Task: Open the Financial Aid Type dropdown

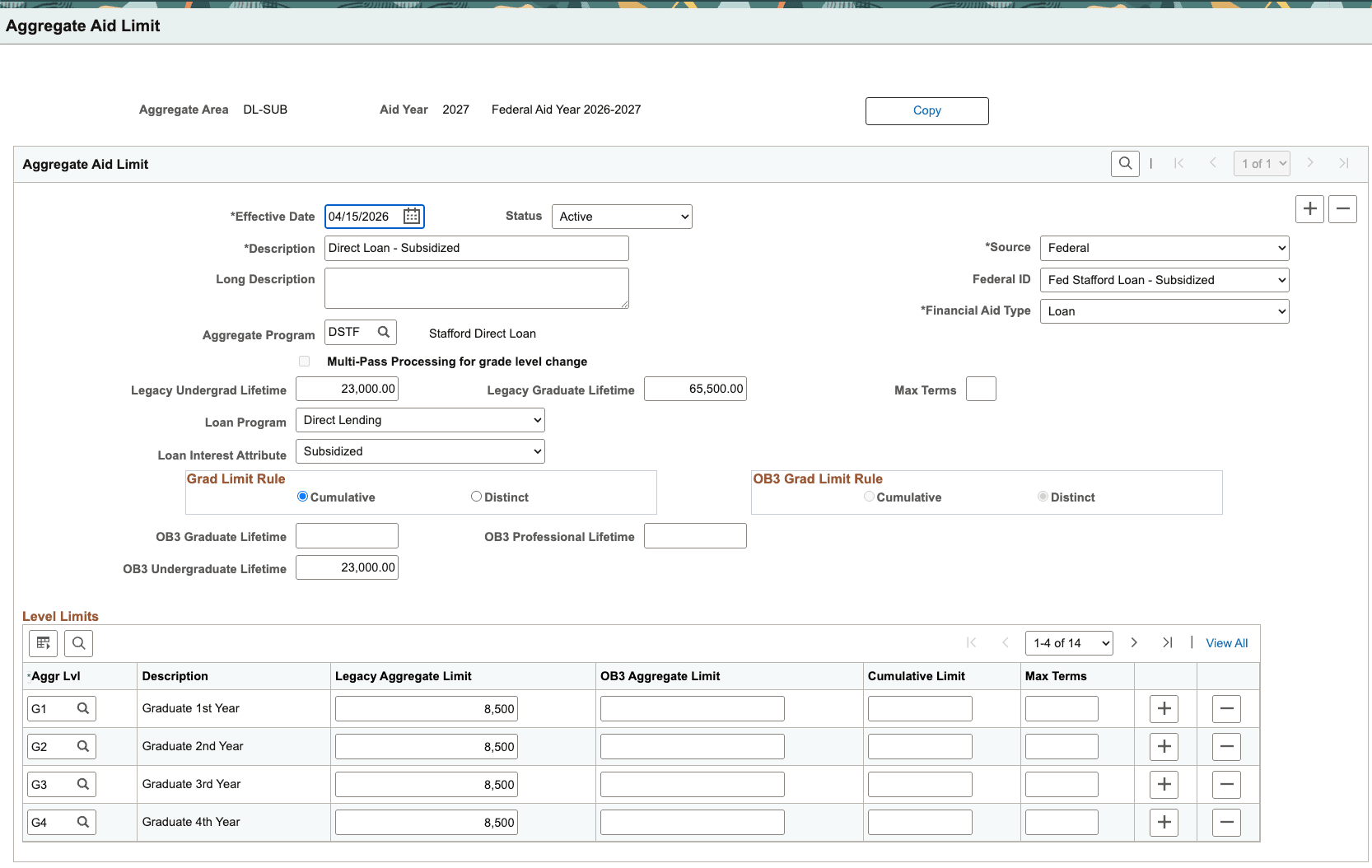Action: (1164, 311)
